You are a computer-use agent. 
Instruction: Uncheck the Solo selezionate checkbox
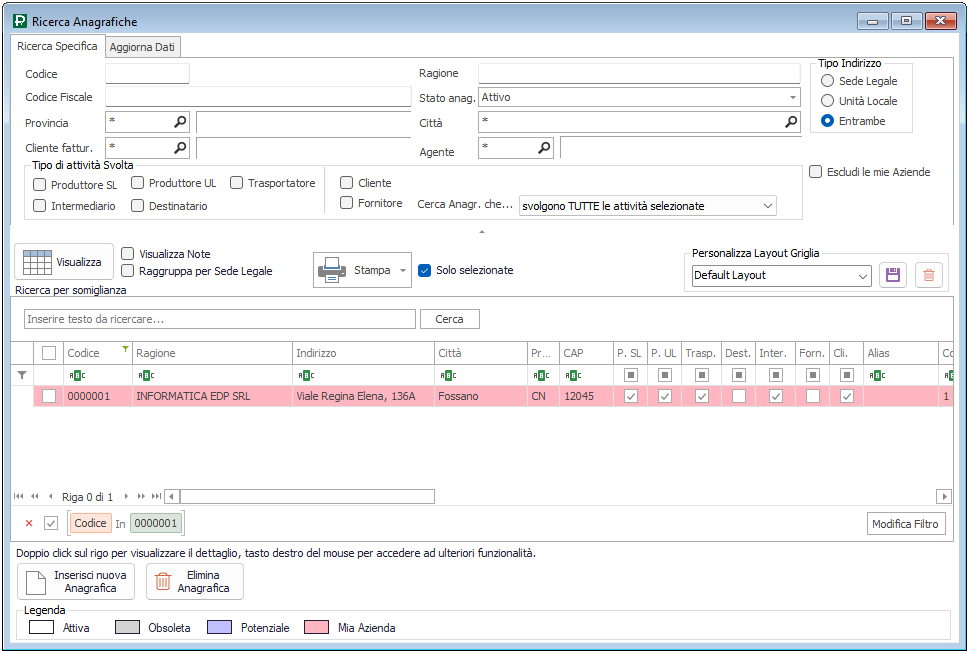(425, 270)
